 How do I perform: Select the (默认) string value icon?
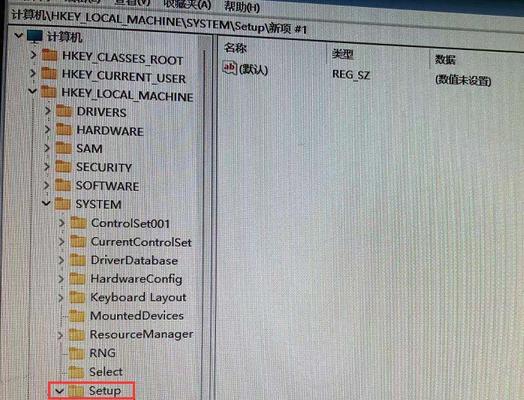click(230, 68)
